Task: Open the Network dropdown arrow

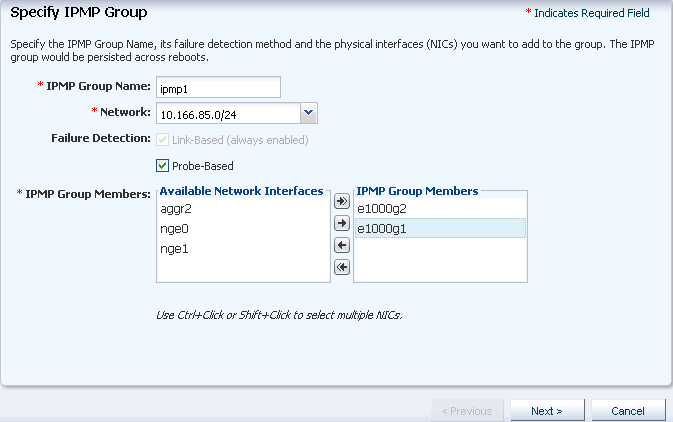Action: (309, 113)
